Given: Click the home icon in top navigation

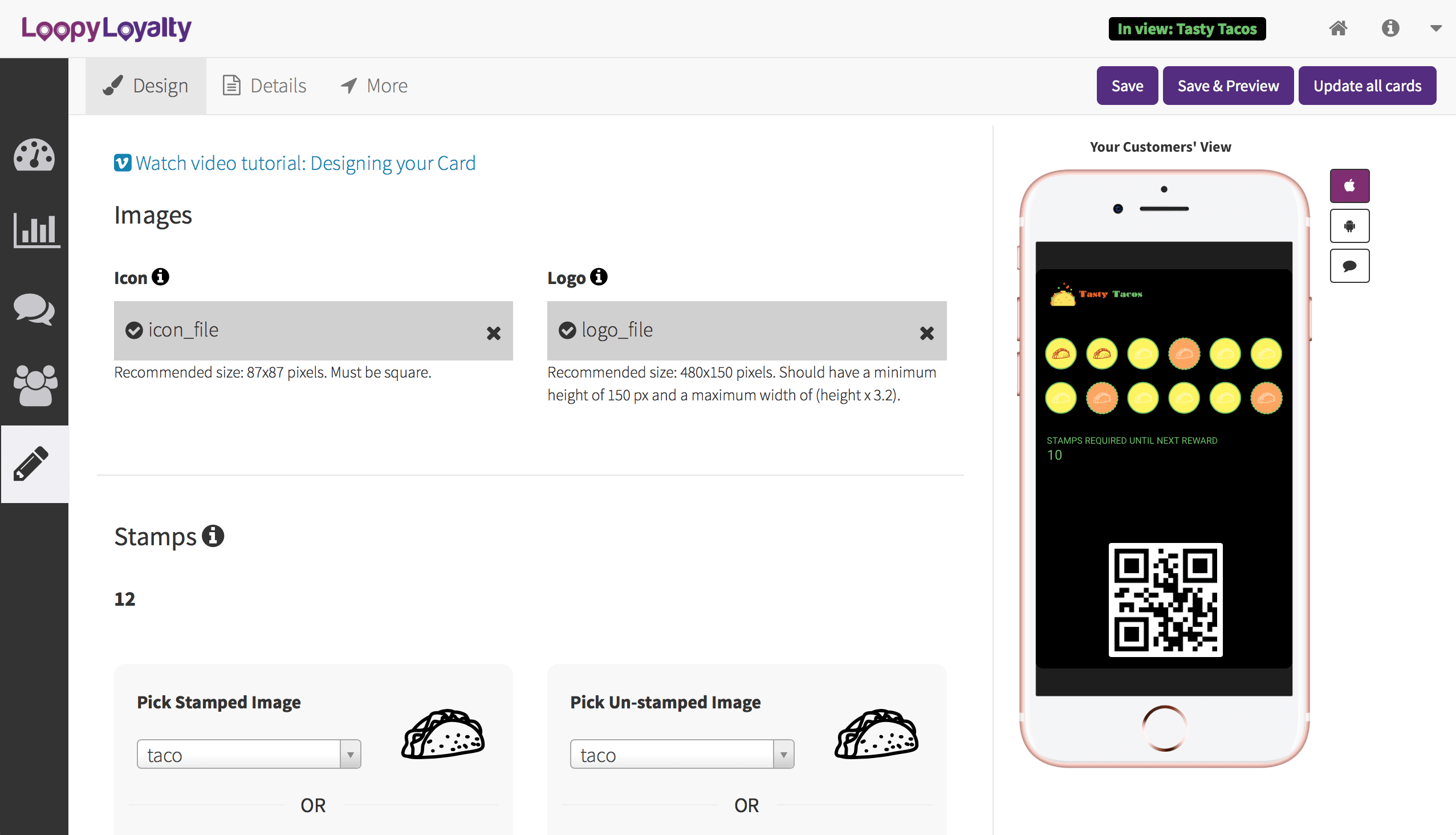Looking at the screenshot, I should click(x=1339, y=28).
